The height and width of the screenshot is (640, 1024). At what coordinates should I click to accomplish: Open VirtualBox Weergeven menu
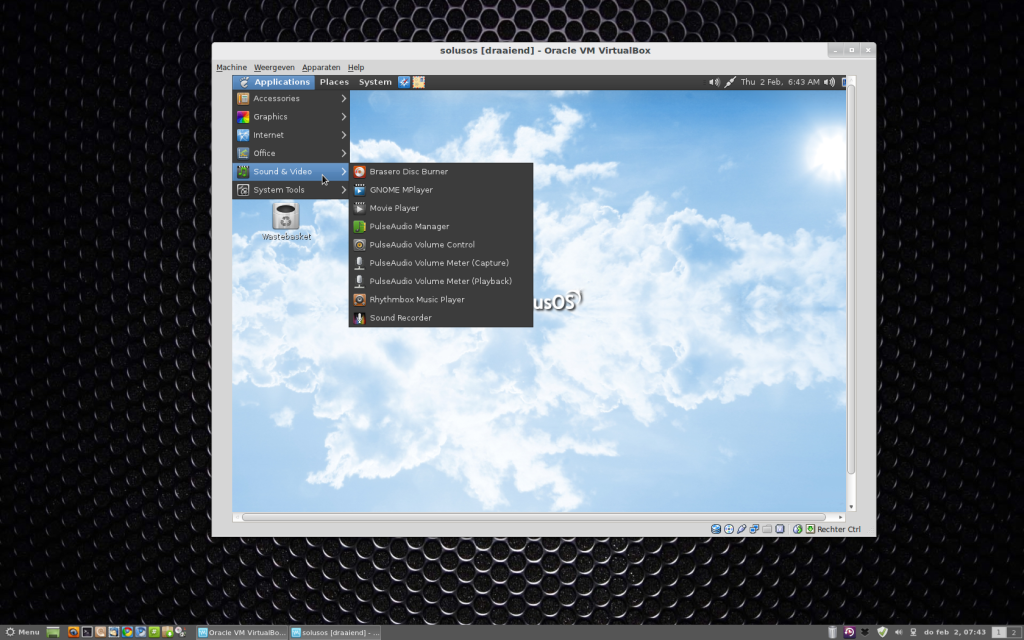point(274,67)
